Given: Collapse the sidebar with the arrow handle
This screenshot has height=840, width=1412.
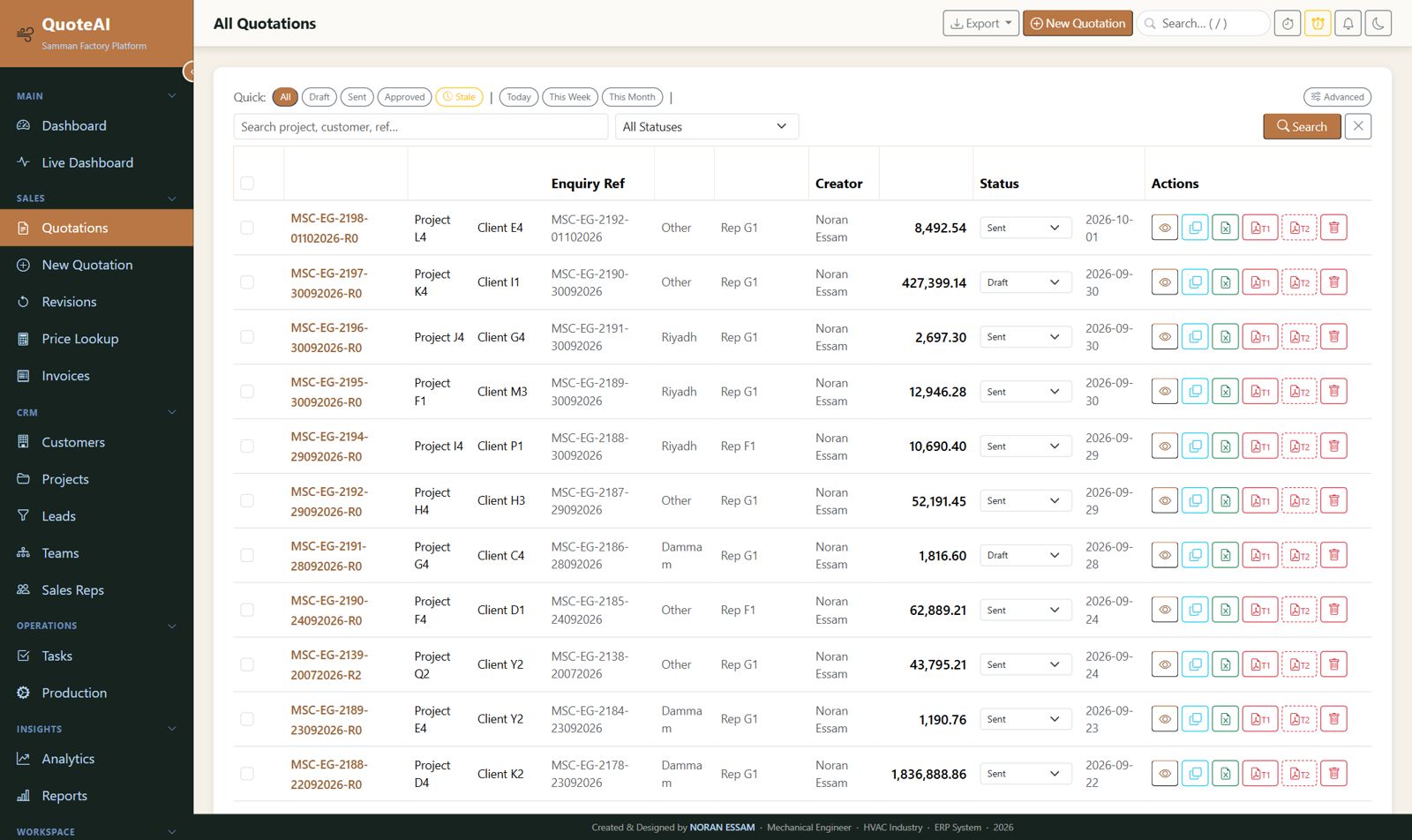Looking at the screenshot, I should click(189, 71).
